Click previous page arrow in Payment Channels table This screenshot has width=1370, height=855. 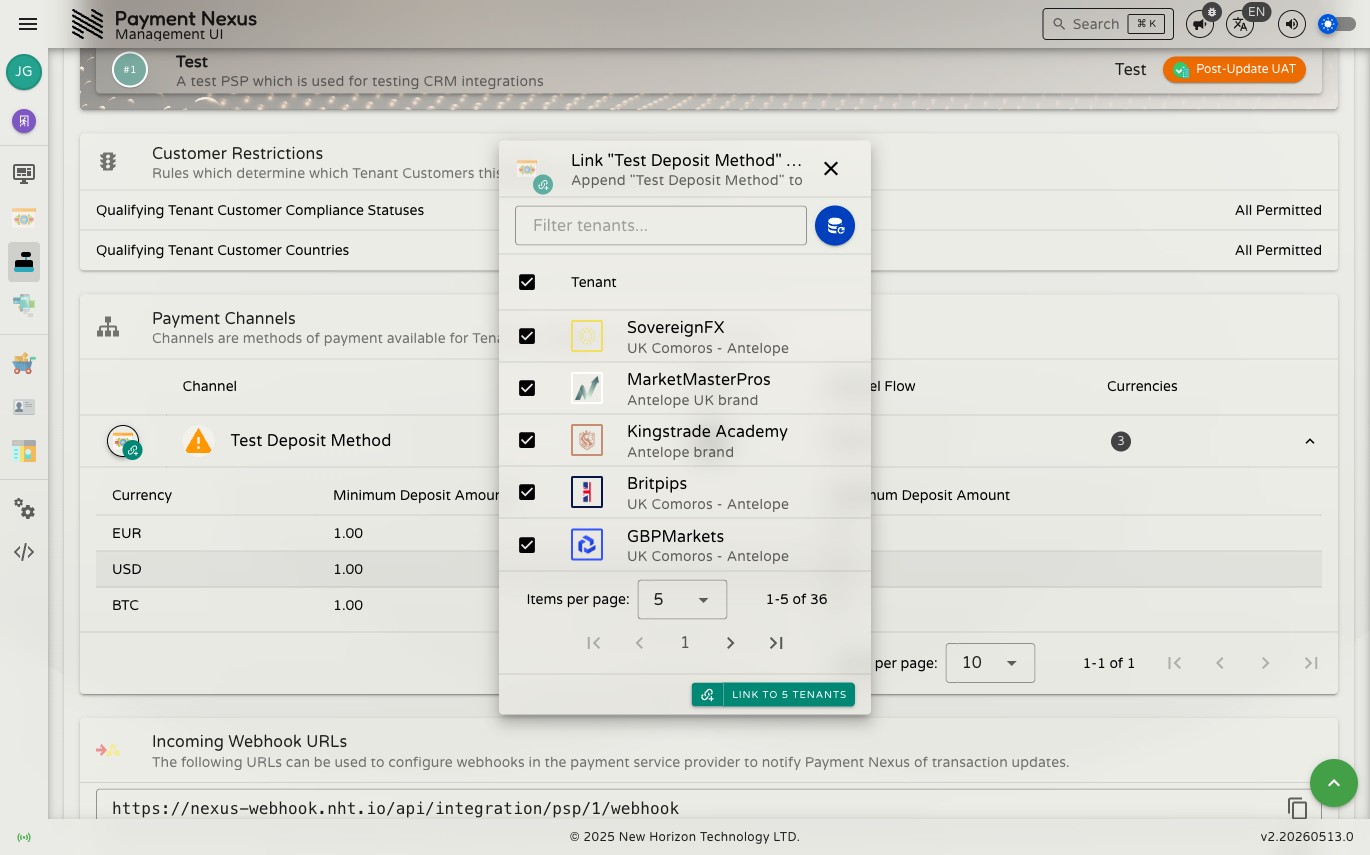pos(1220,663)
